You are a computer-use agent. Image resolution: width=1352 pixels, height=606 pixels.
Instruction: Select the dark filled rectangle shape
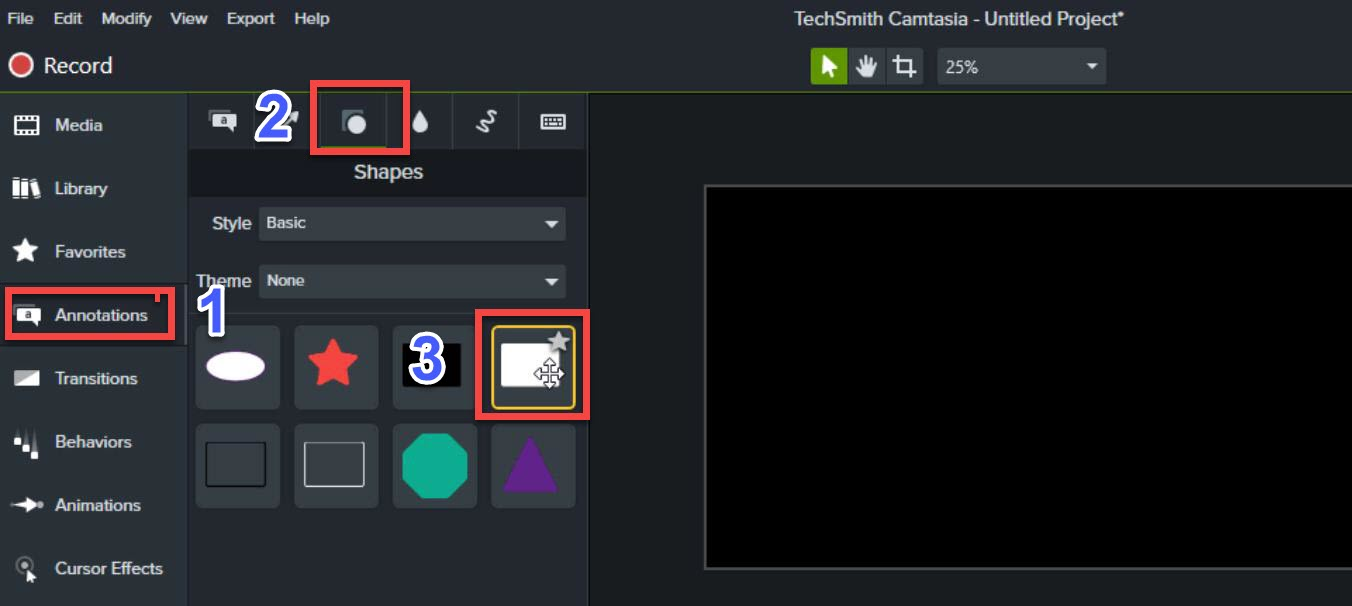237,465
